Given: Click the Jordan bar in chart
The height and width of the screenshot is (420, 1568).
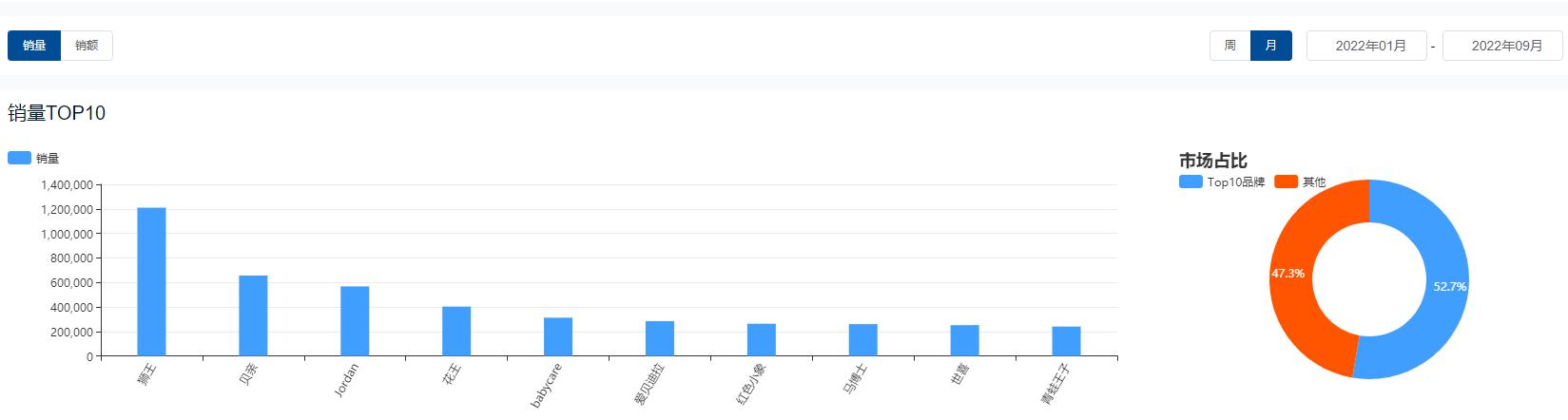Looking at the screenshot, I should click(x=355, y=321).
